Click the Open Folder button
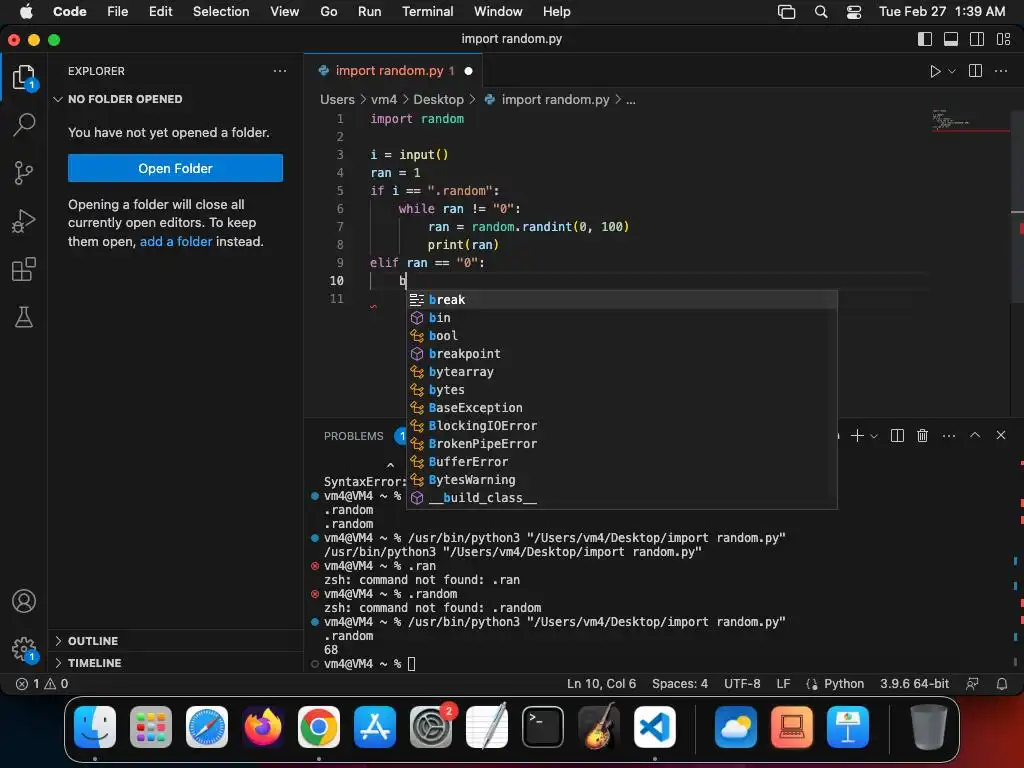The height and width of the screenshot is (768, 1024). (x=175, y=168)
